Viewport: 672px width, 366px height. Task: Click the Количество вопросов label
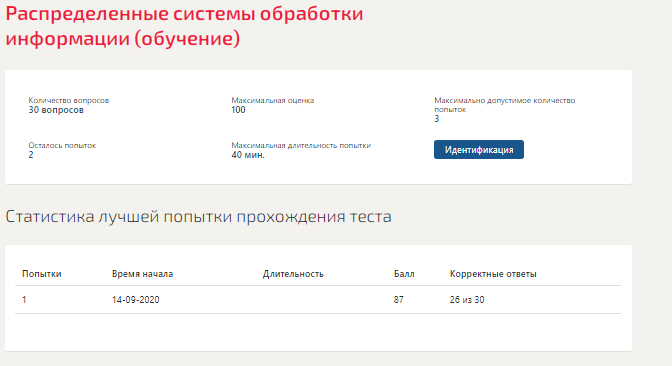[x=69, y=100]
